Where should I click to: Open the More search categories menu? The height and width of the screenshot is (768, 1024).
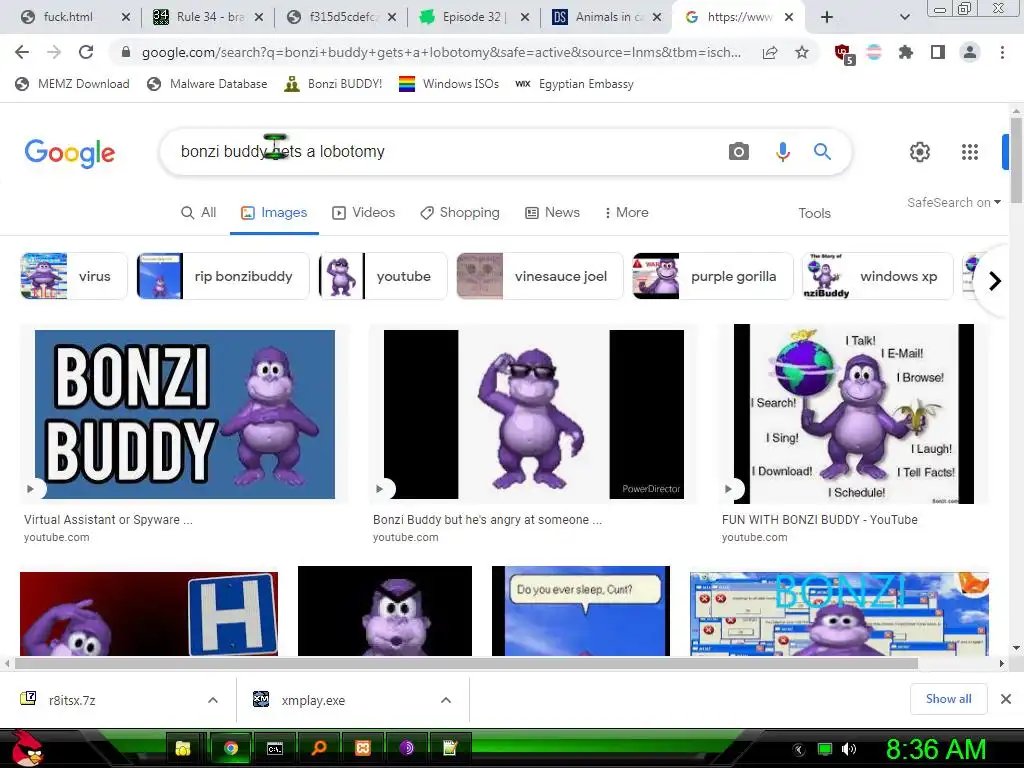pos(626,212)
